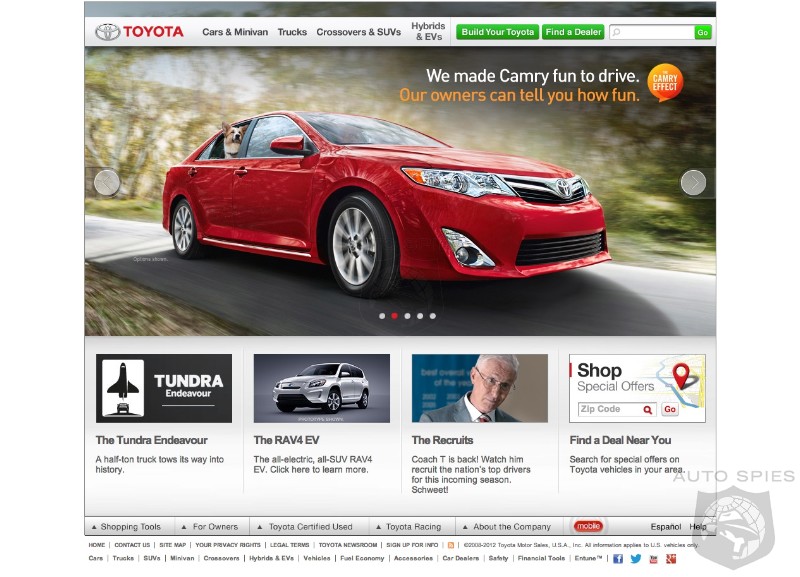Screen dimensions: 800x577
Task: Open the Entune footer link
Action: pos(588,558)
